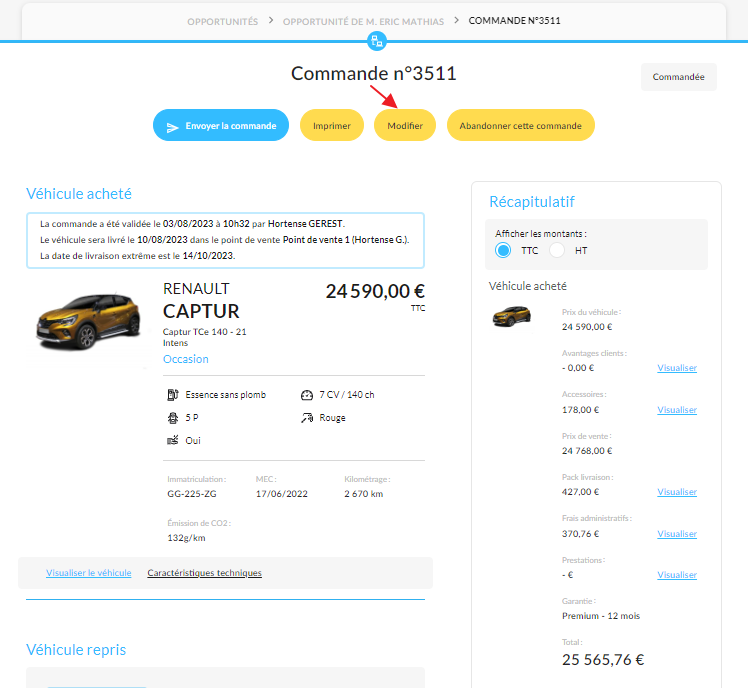This screenshot has width=748, height=688.
Task: Click the Modifier button
Action: coord(405,125)
